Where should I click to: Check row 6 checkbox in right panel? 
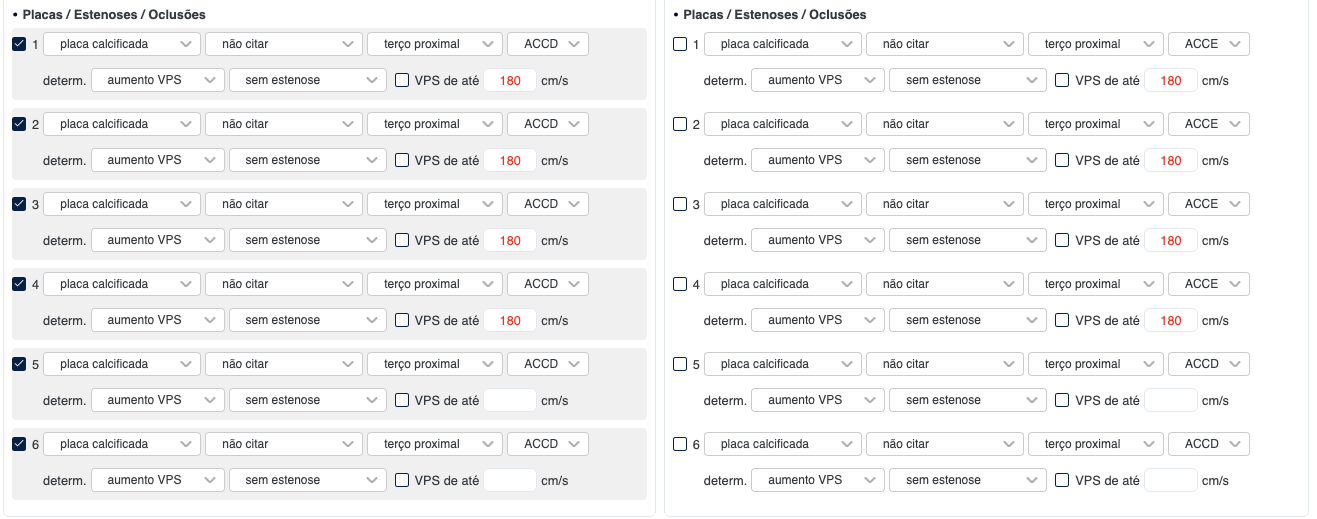click(680, 444)
